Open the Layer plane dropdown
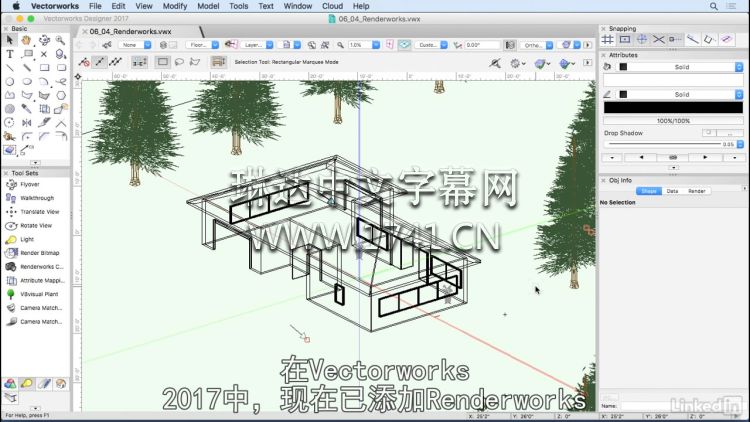Viewport: 750px width, 422px height. pyautogui.click(x=257, y=45)
